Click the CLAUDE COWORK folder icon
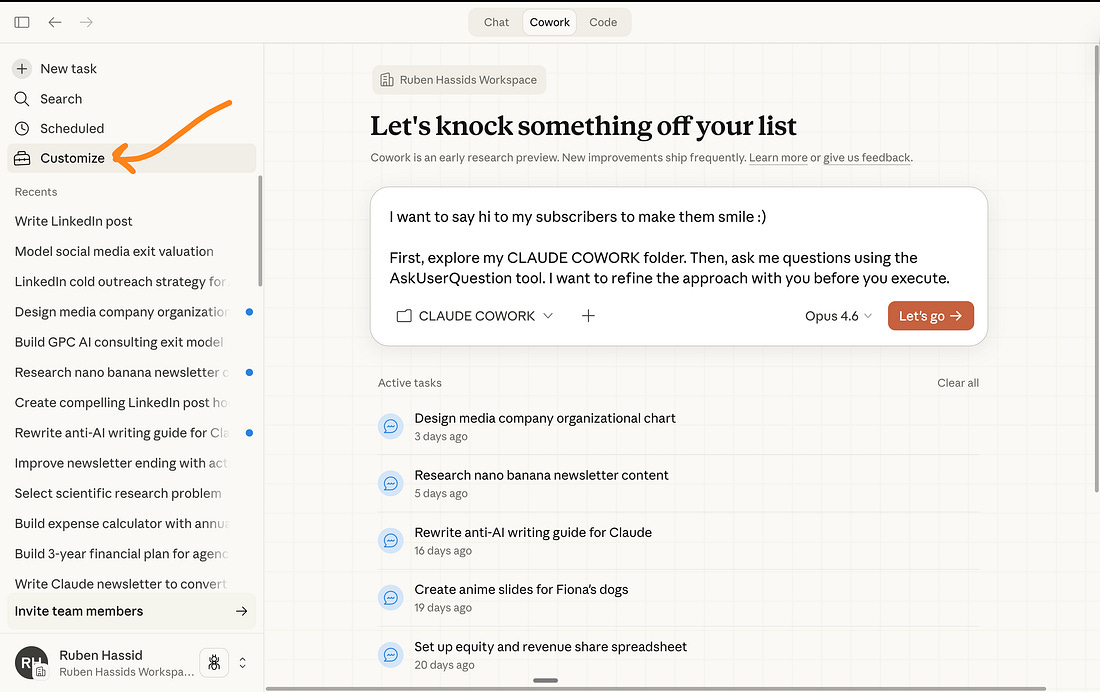 (x=404, y=316)
